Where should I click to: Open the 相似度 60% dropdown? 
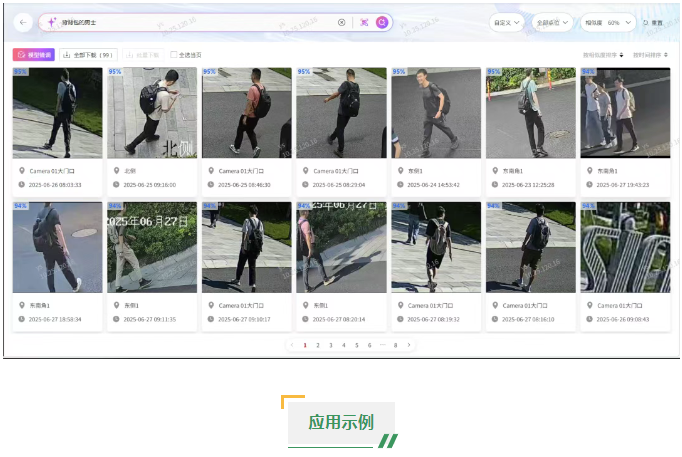tap(608, 23)
